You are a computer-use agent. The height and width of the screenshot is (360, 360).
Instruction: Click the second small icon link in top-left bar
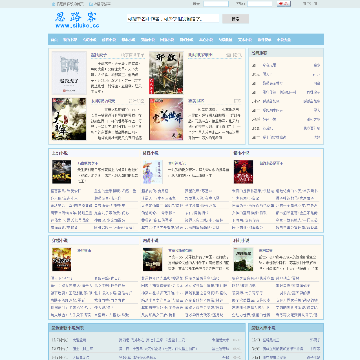click(x=100, y=4)
